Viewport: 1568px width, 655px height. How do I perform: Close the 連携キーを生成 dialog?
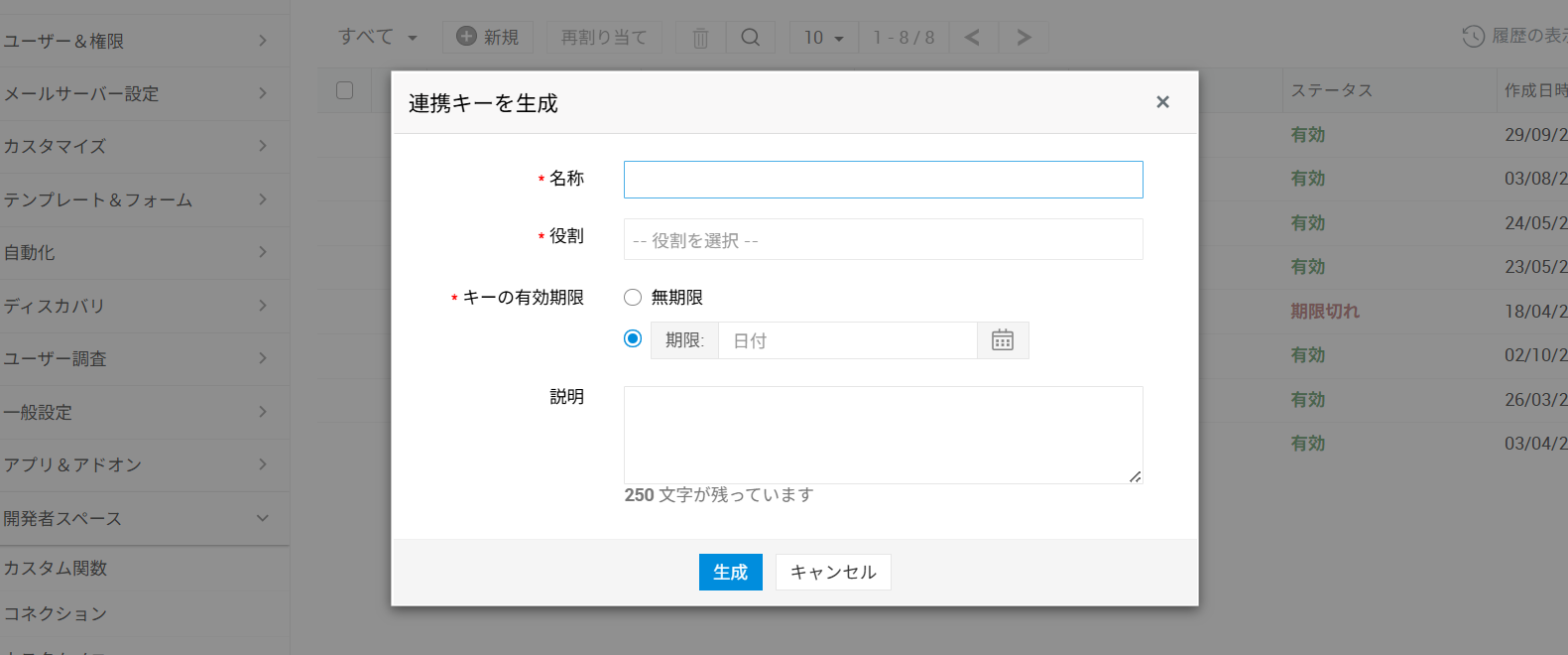click(1162, 102)
